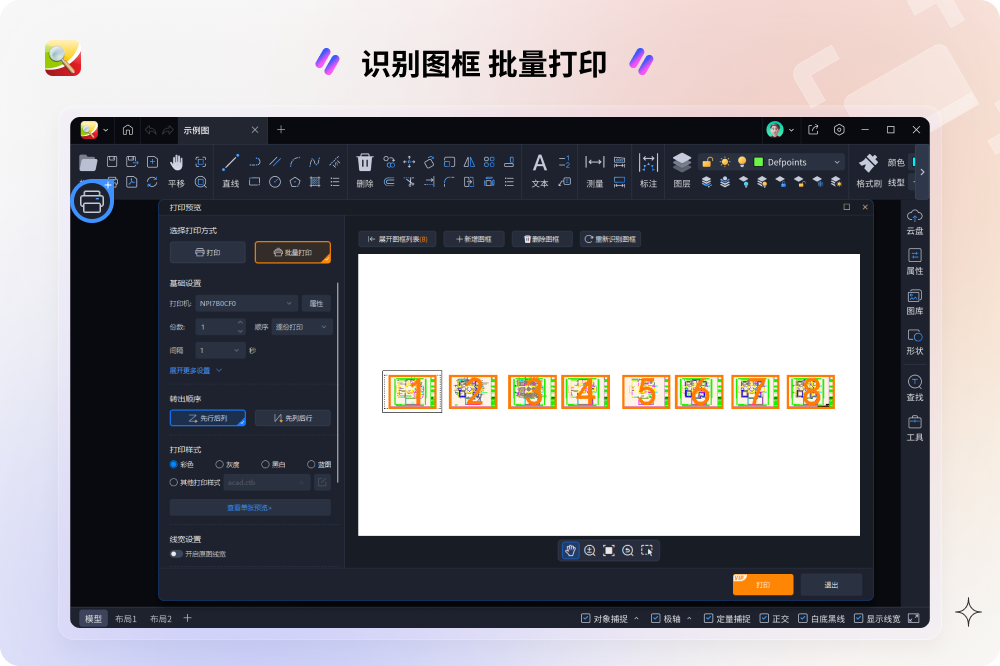Click the orange 打印 button
The height and width of the screenshot is (666, 1000).
pyautogui.click(x=762, y=584)
